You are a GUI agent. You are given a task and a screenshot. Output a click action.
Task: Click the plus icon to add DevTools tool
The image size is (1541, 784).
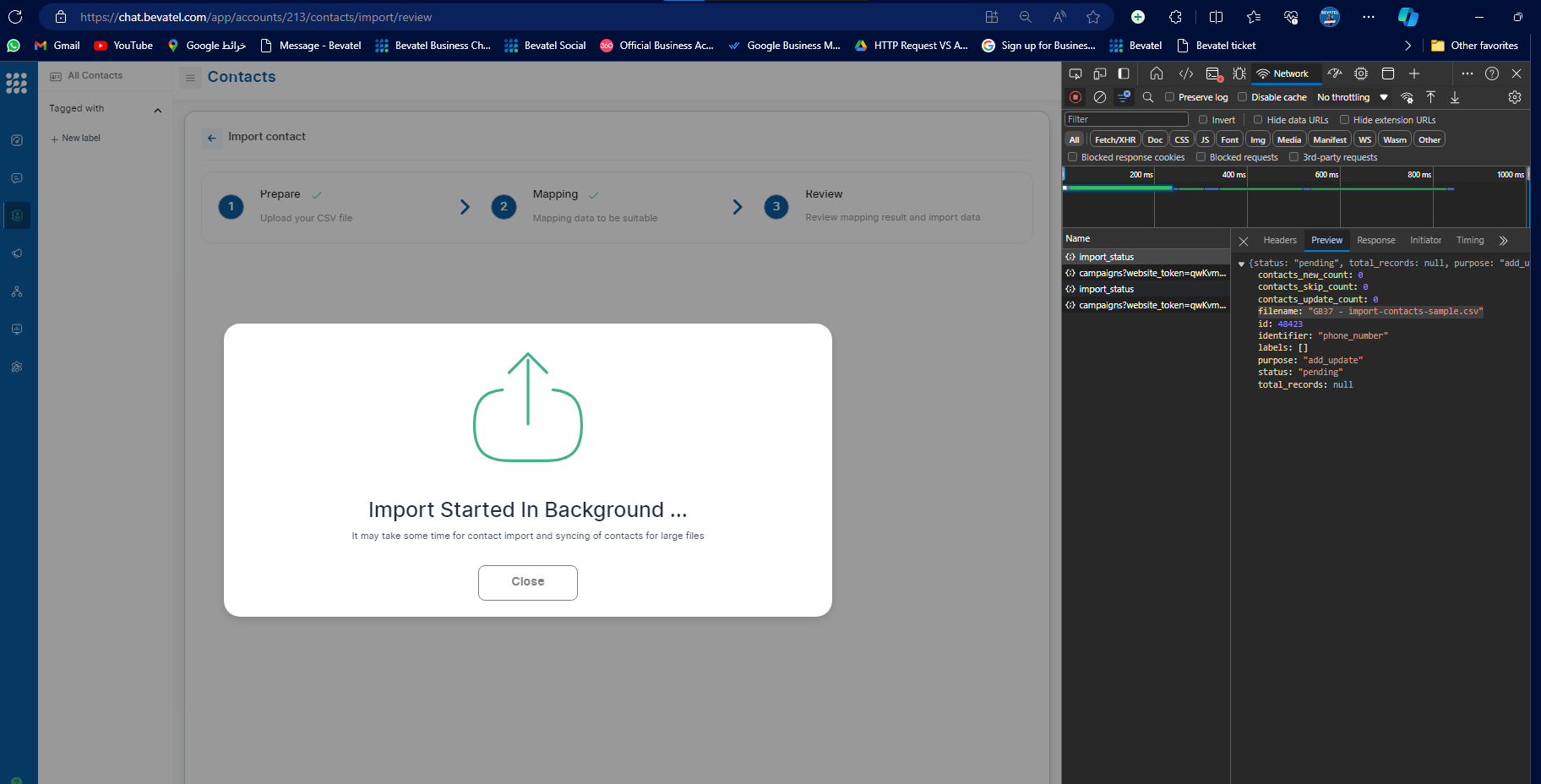(x=1414, y=73)
